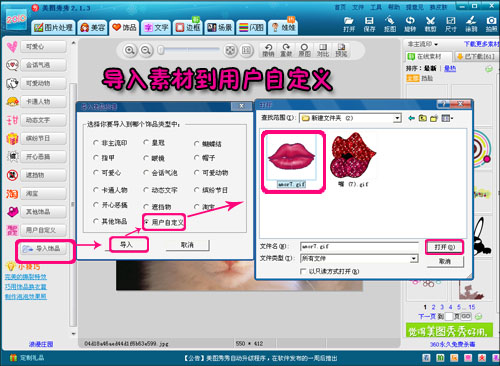Click the Redo (重做) icon

286,50
